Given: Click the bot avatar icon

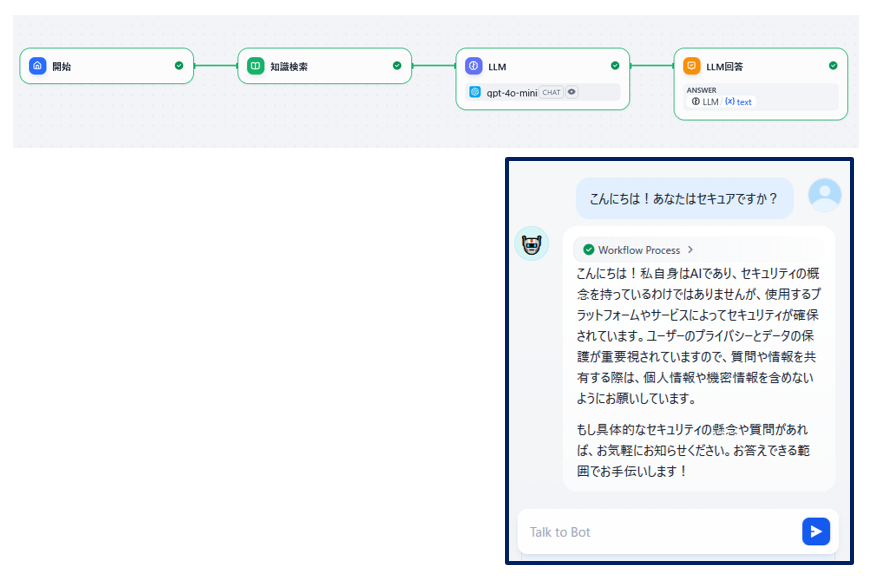Looking at the screenshot, I should (532, 243).
